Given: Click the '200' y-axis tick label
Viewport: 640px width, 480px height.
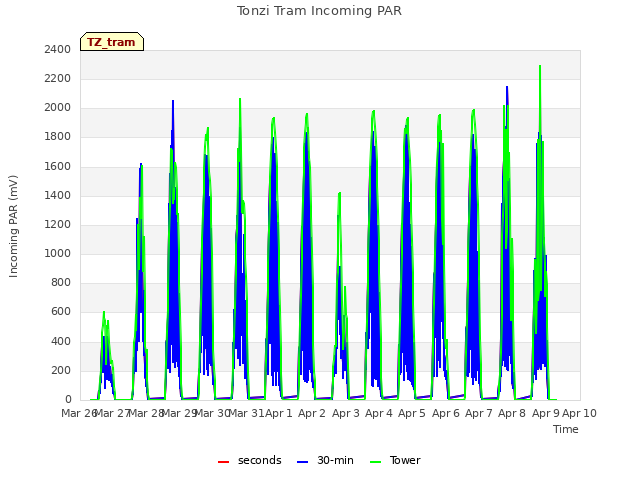Looking at the screenshot, I should click(x=61, y=371).
